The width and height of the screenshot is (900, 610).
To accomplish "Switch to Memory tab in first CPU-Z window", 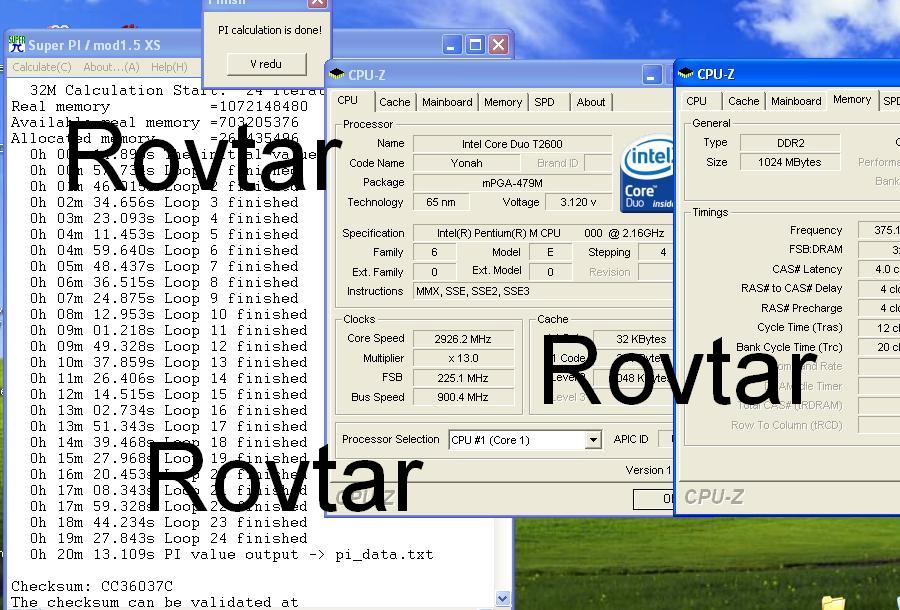I will tap(503, 102).
